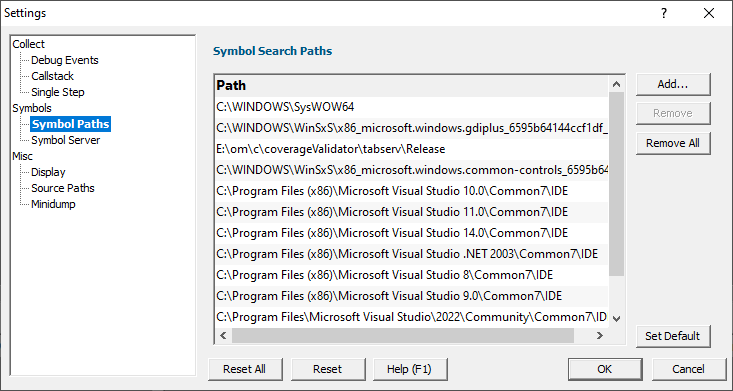Click the scroll down arrow in path list
The width and height of the screenshot is (733, 391).
point(616,319)
